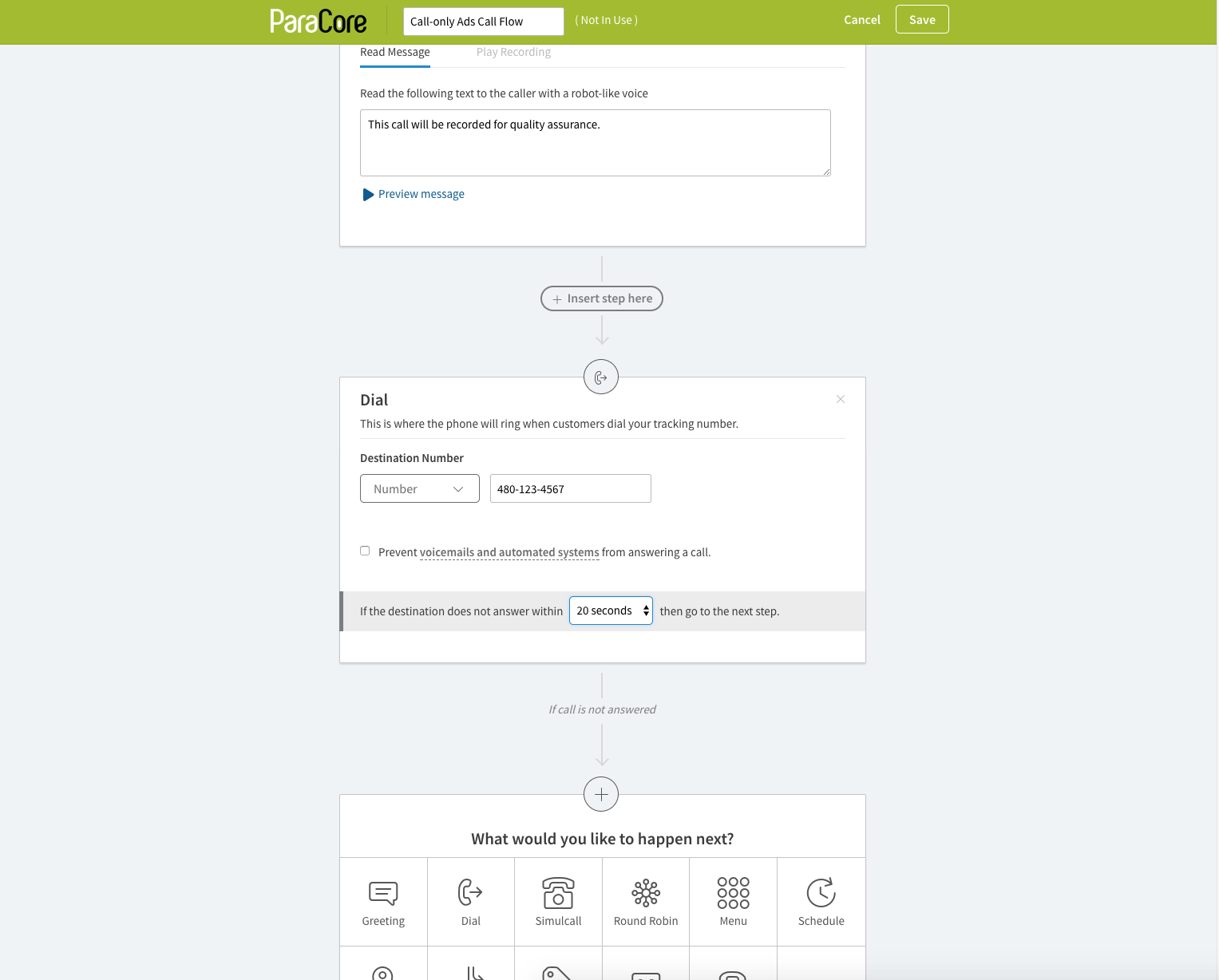
Task: Remove the Dial step with X
Action: [841, 399]
